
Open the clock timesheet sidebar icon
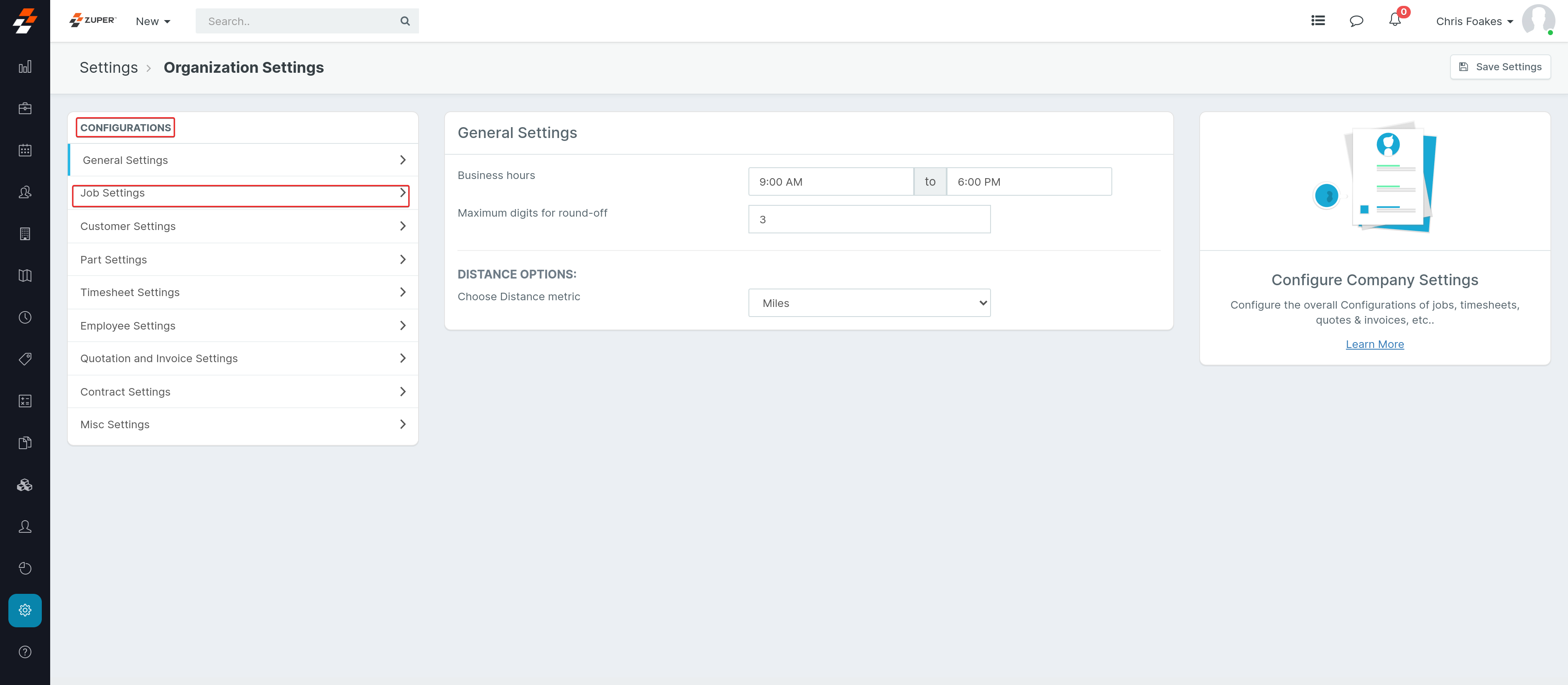click(25, 317)
